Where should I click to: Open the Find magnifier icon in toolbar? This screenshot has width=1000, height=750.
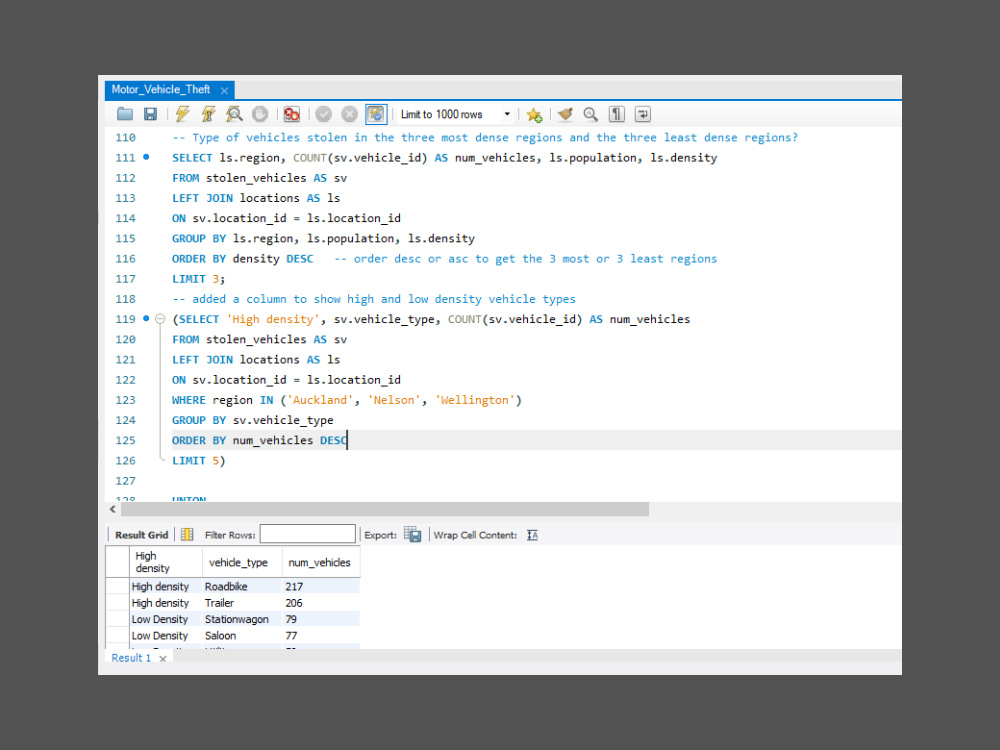click(591, 114)
